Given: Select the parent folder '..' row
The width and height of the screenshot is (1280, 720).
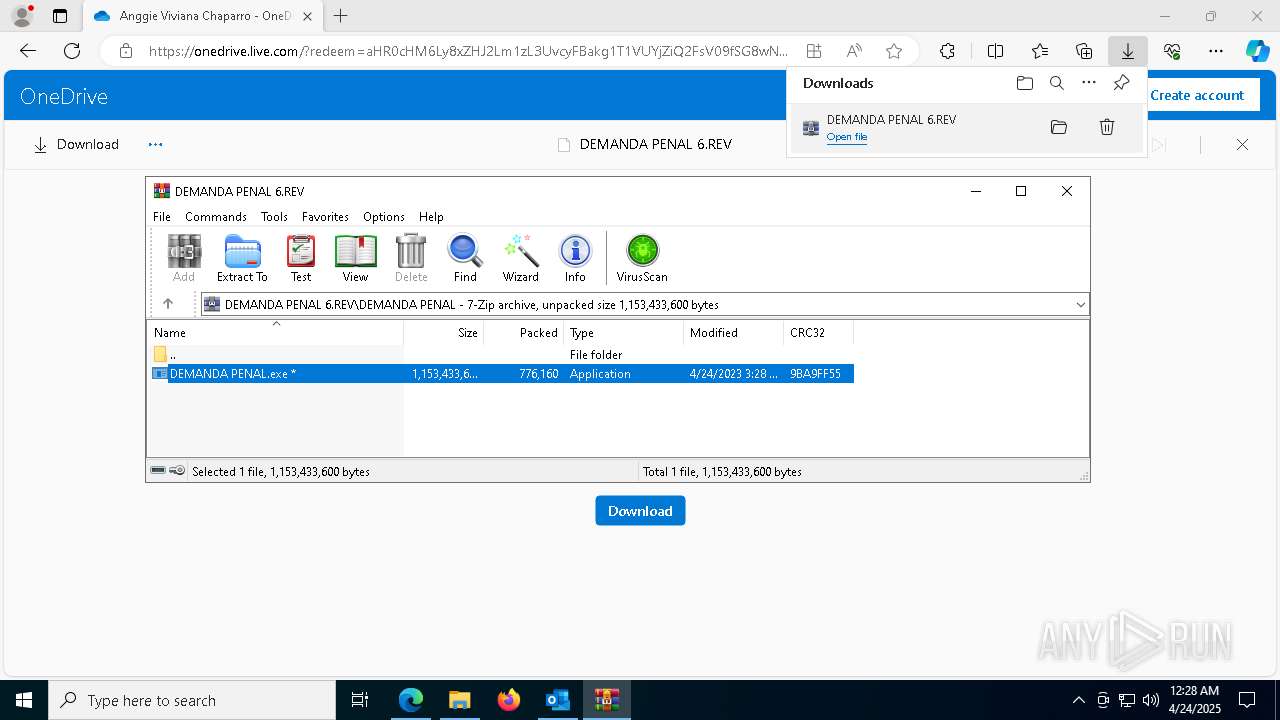Looking at the screenshot, I should (x=501, y=354).
